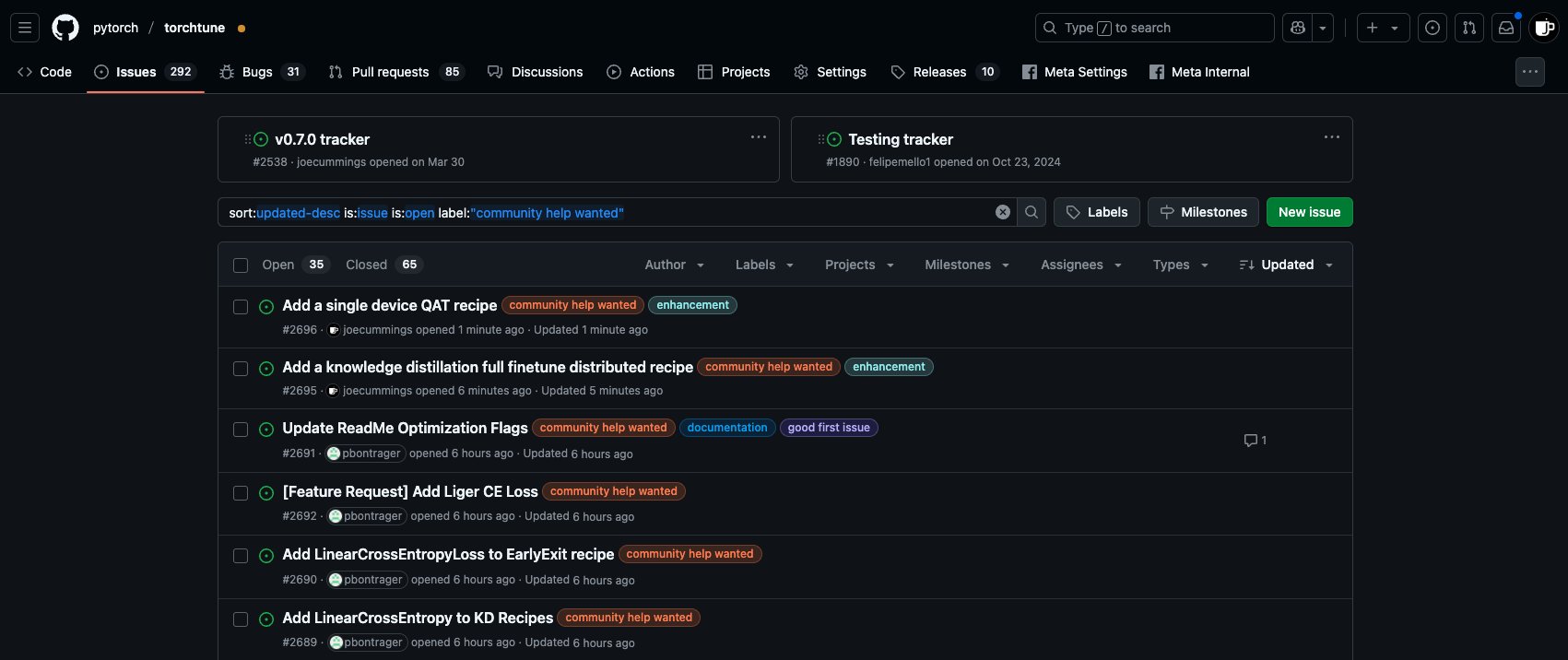Click enhancement label on QAT recipe issue
Image resolution: width=1568 pixels, height=660 pixels.
692,305
